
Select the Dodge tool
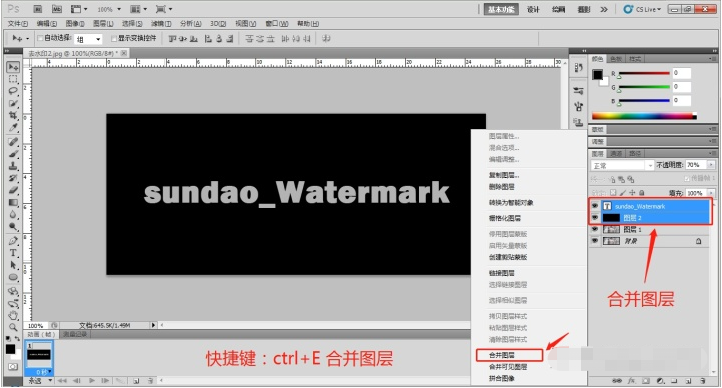pyautogui.click(x=13, y=226)
